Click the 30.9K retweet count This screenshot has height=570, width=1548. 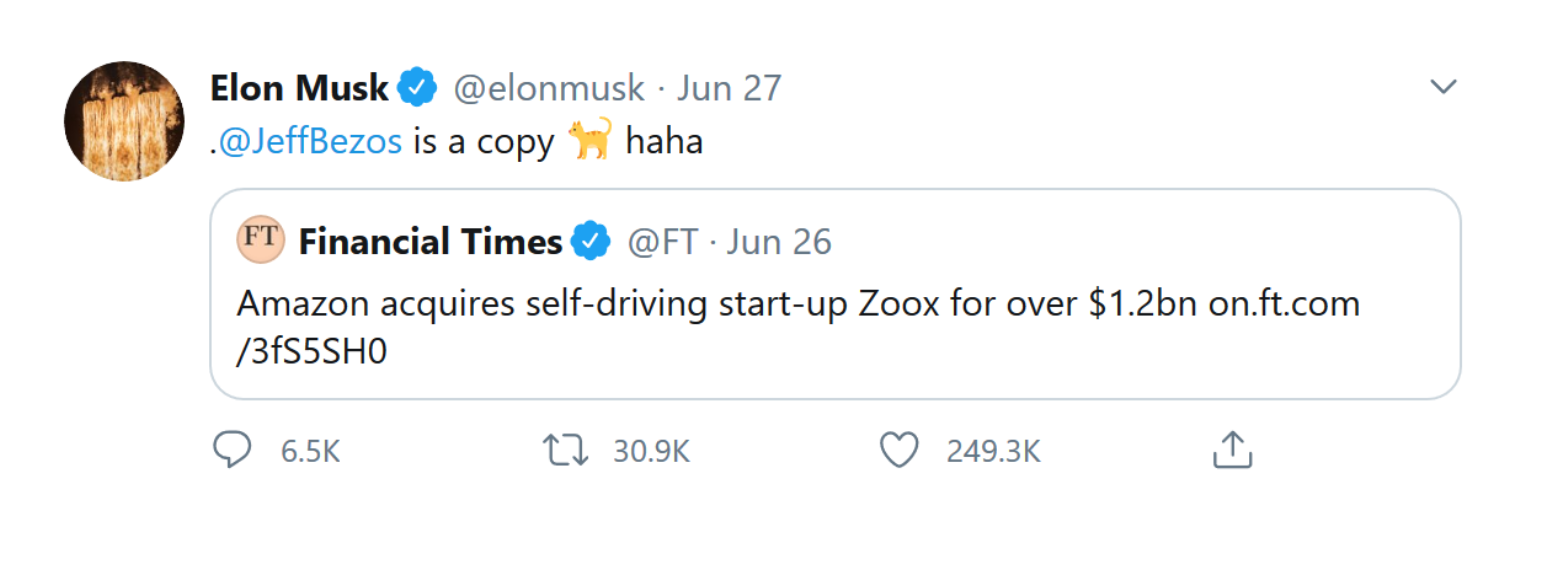tap(651, 452)
